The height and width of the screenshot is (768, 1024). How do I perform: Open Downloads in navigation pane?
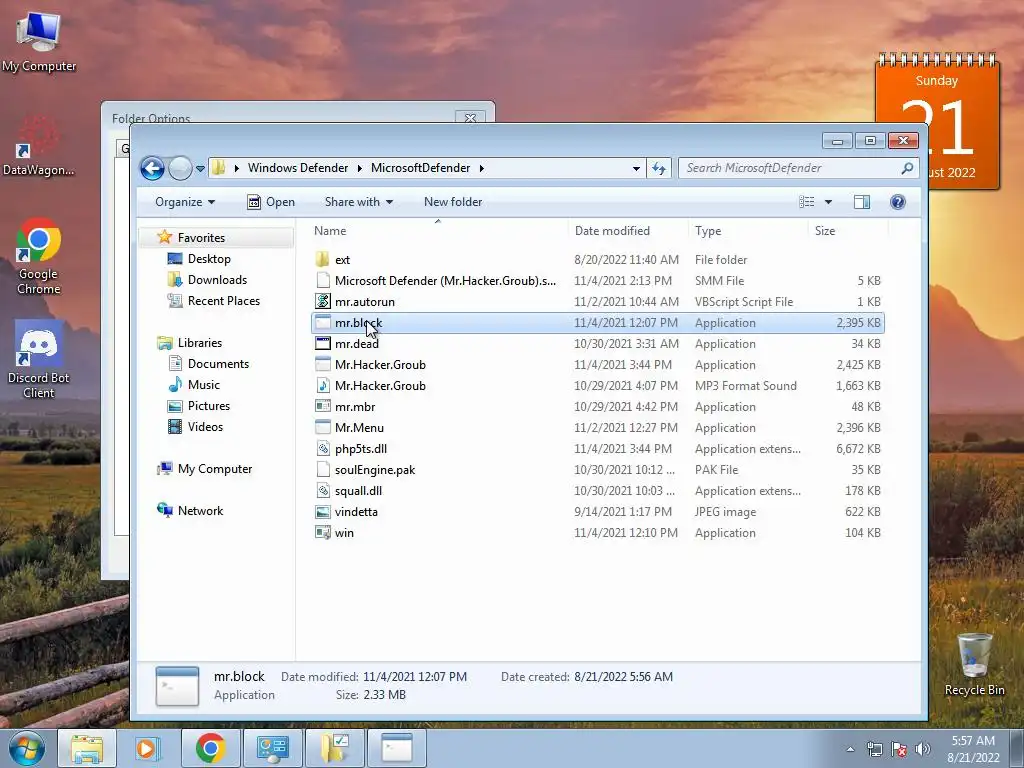tap(217, 280)
